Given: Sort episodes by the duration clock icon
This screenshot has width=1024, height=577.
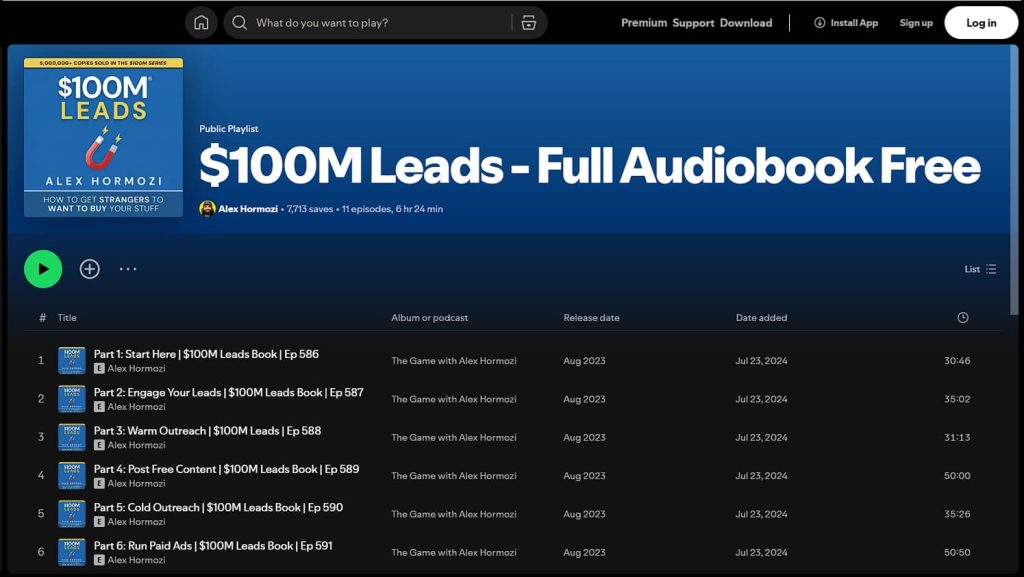Looking at the screenshot, I should pyautogui.click(x=962, y=317).
